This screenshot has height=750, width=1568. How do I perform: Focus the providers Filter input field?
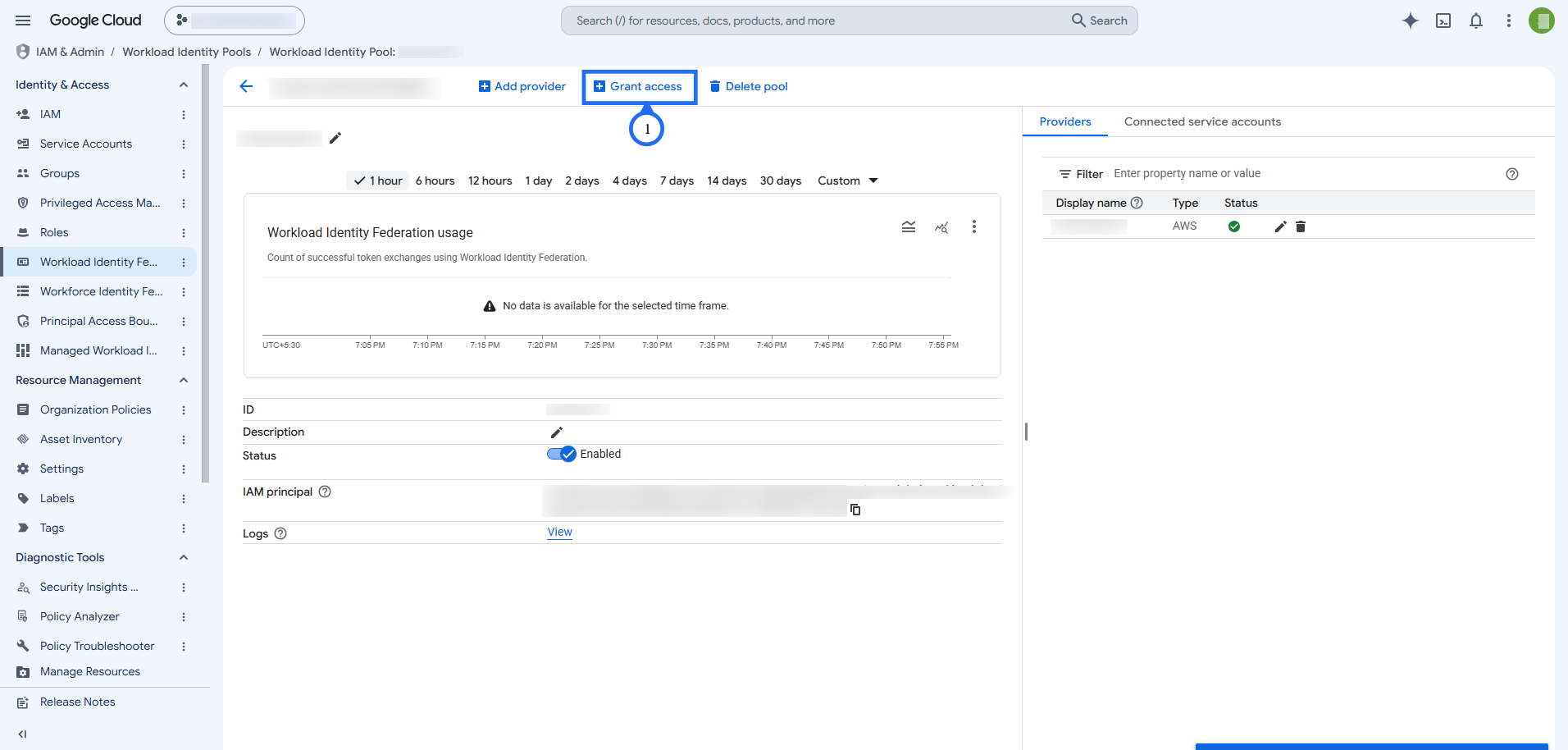[x=1304, y=174]
